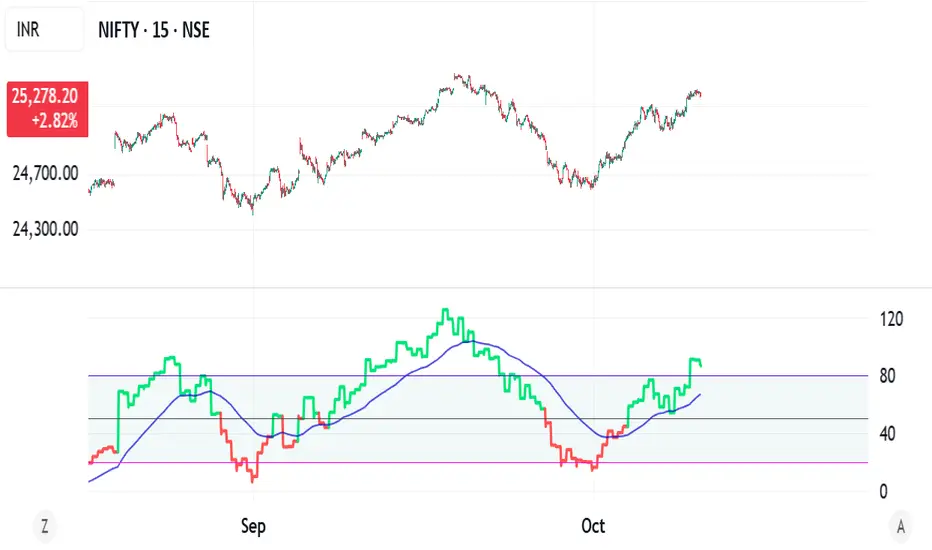The image size is (932, 550).
Task: Click the red oscillator trough before Oct
Action: coord(593,467)
